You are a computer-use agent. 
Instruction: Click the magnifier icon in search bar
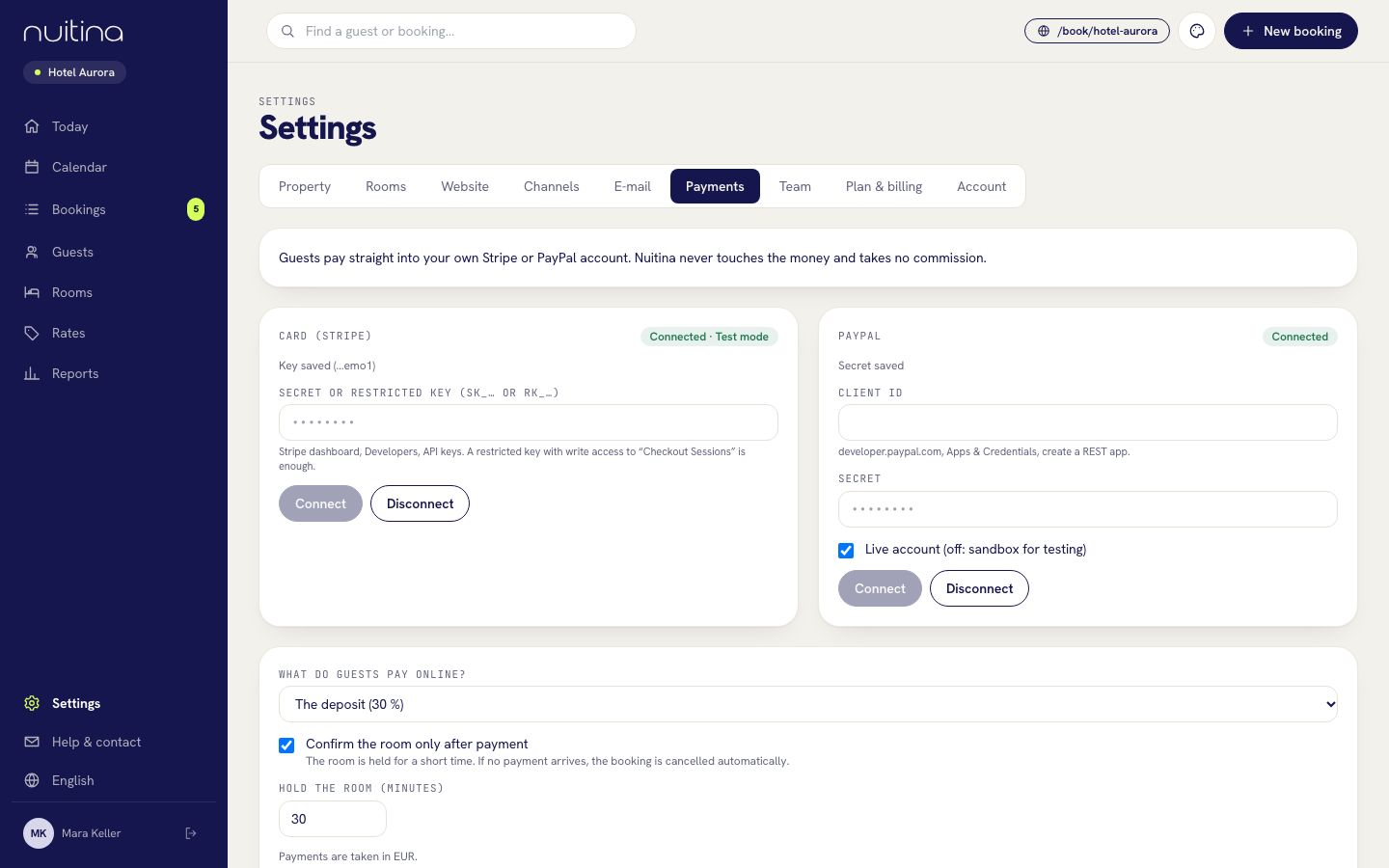pos(287,31)
